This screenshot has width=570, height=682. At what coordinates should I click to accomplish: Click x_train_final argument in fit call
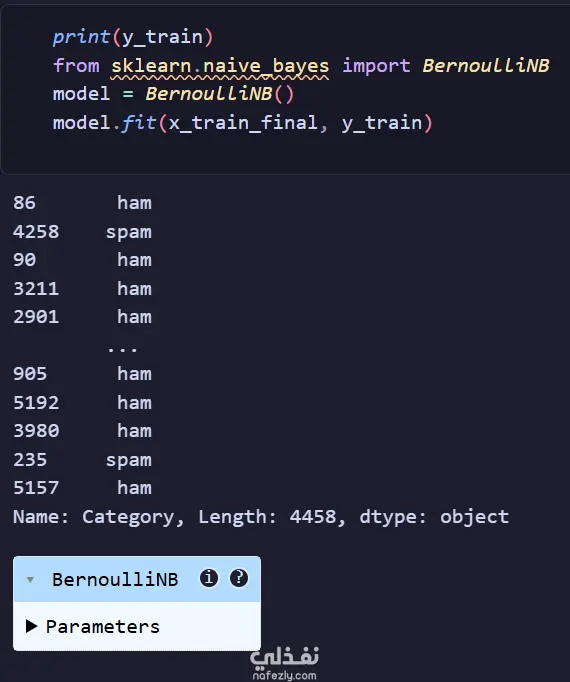[243, 123]
